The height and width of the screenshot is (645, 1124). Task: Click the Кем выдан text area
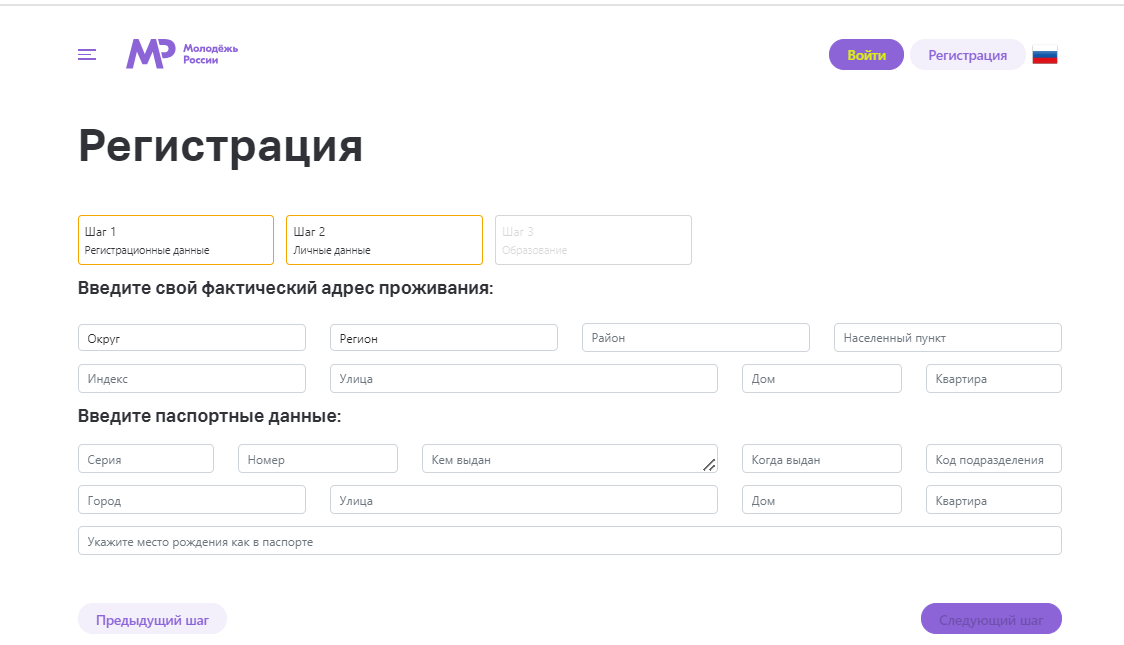click(x=569, y=459)
